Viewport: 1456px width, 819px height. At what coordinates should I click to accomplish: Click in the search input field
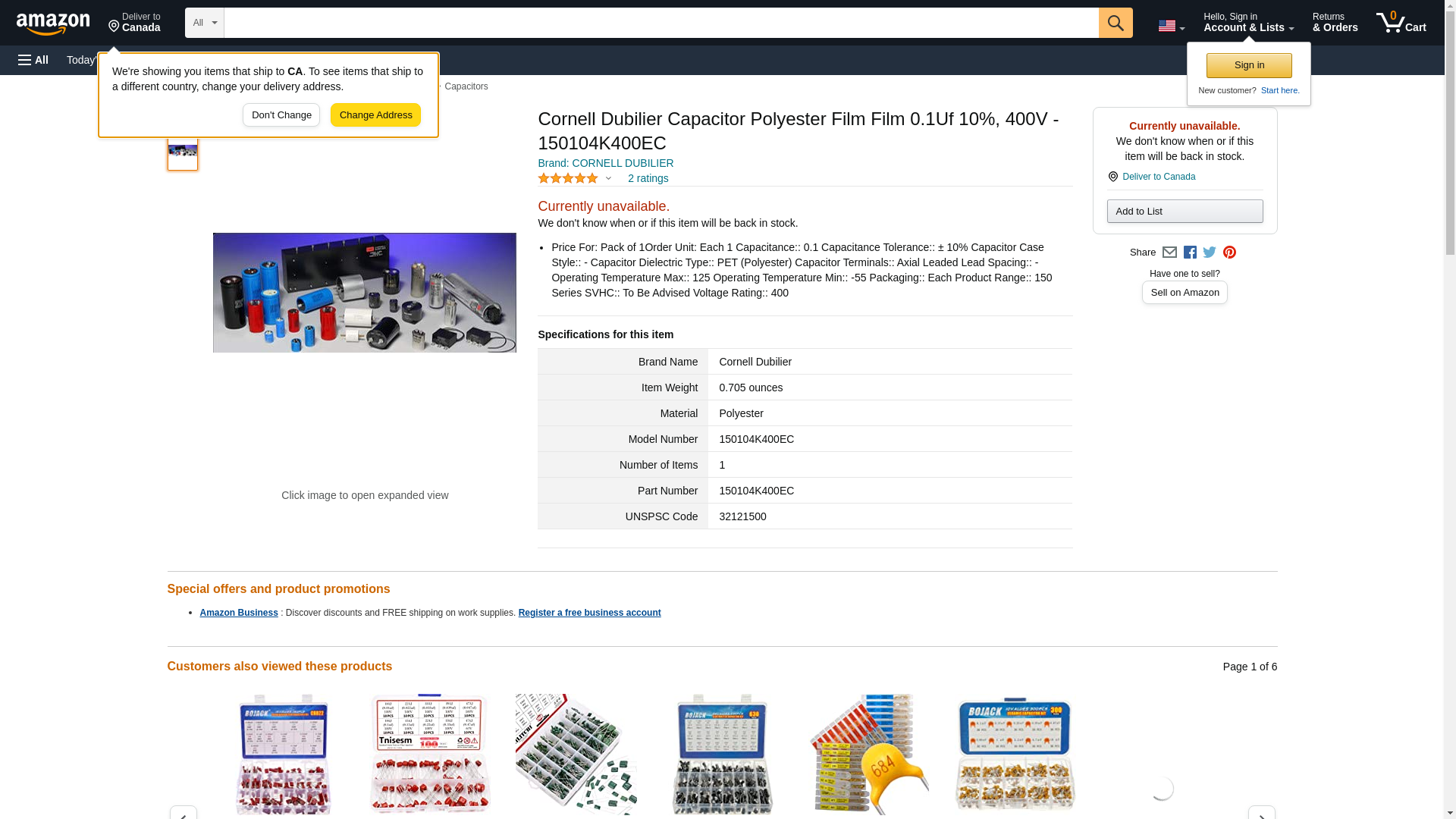[x=661, y=23]
